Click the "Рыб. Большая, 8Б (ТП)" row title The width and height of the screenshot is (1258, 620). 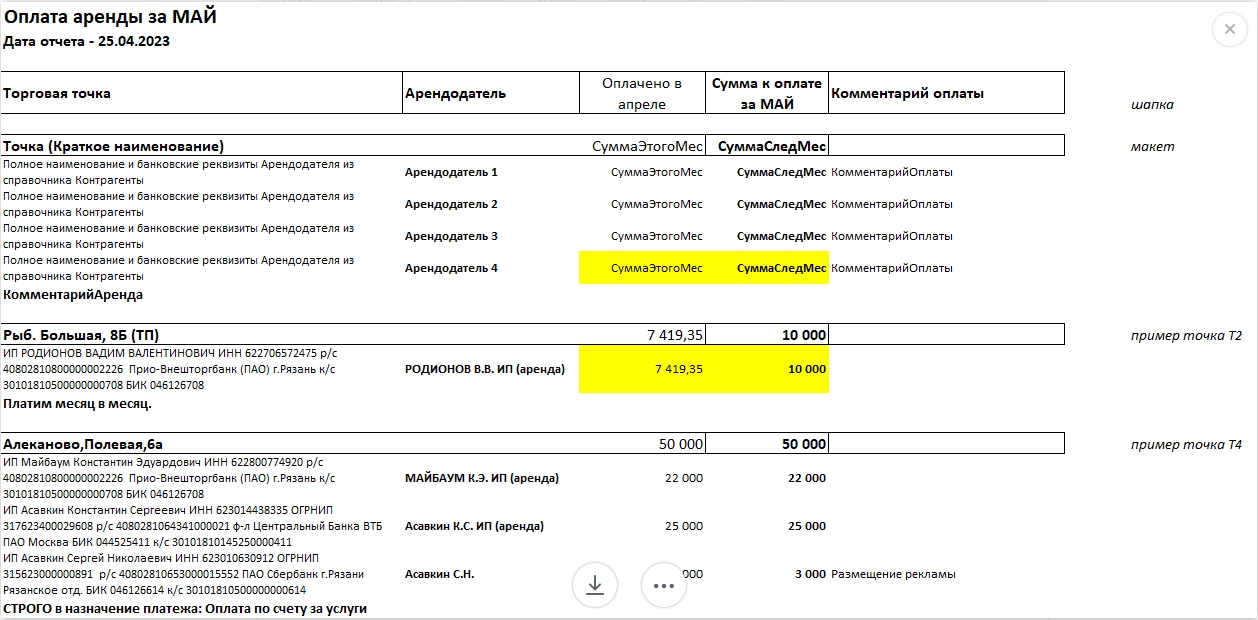coord(81,335)
